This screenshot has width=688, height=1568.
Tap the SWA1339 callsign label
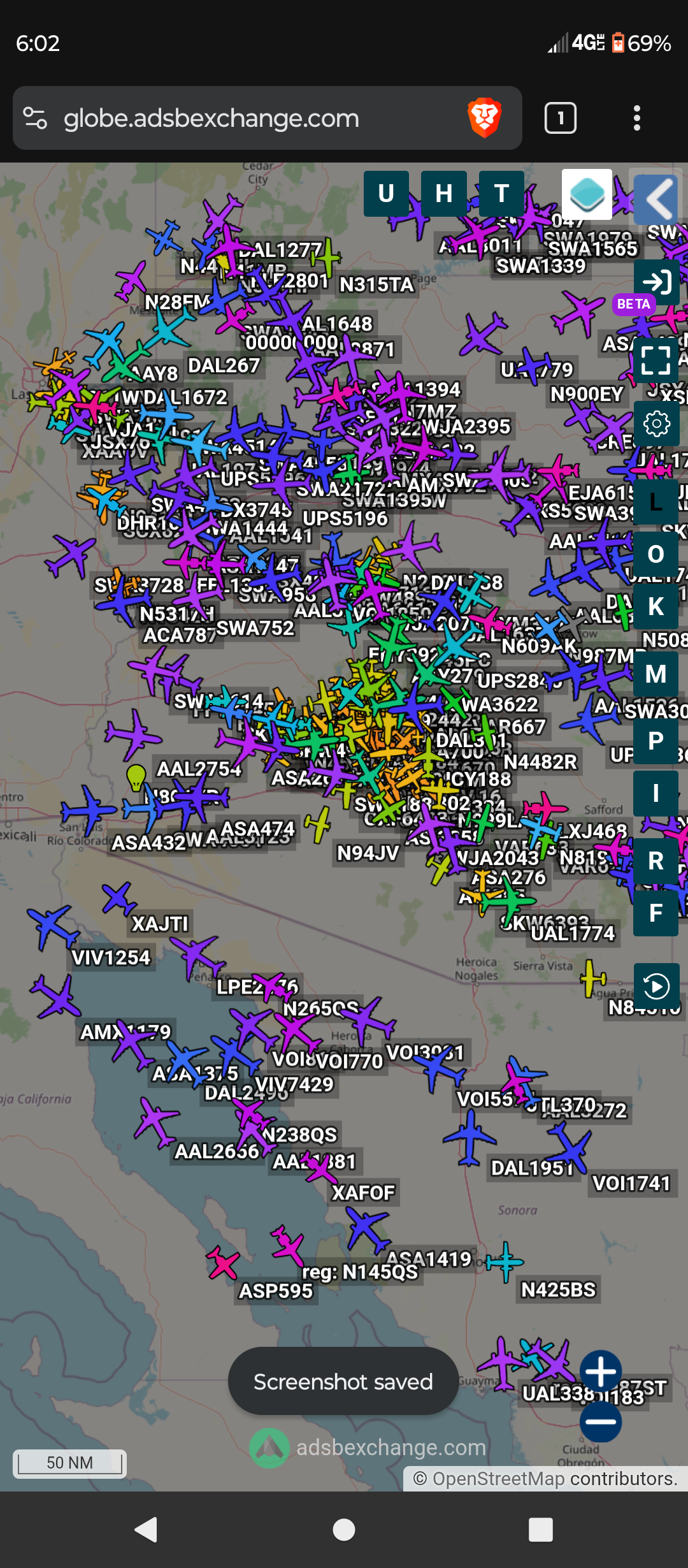pos(541,266)
